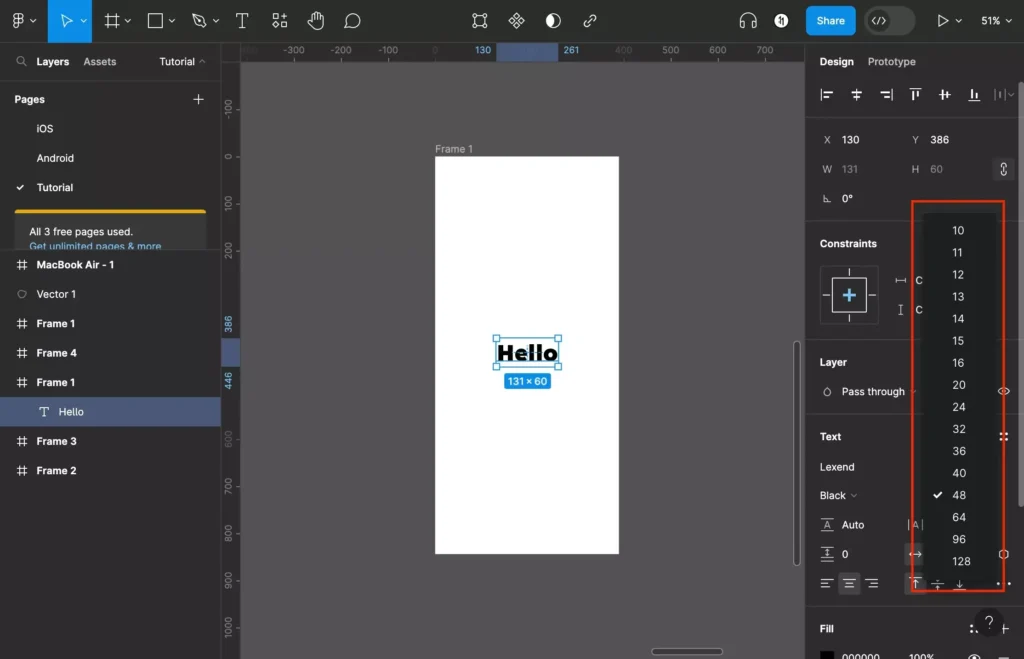Open the zoom level 51% dropdown

pos(996,21)
